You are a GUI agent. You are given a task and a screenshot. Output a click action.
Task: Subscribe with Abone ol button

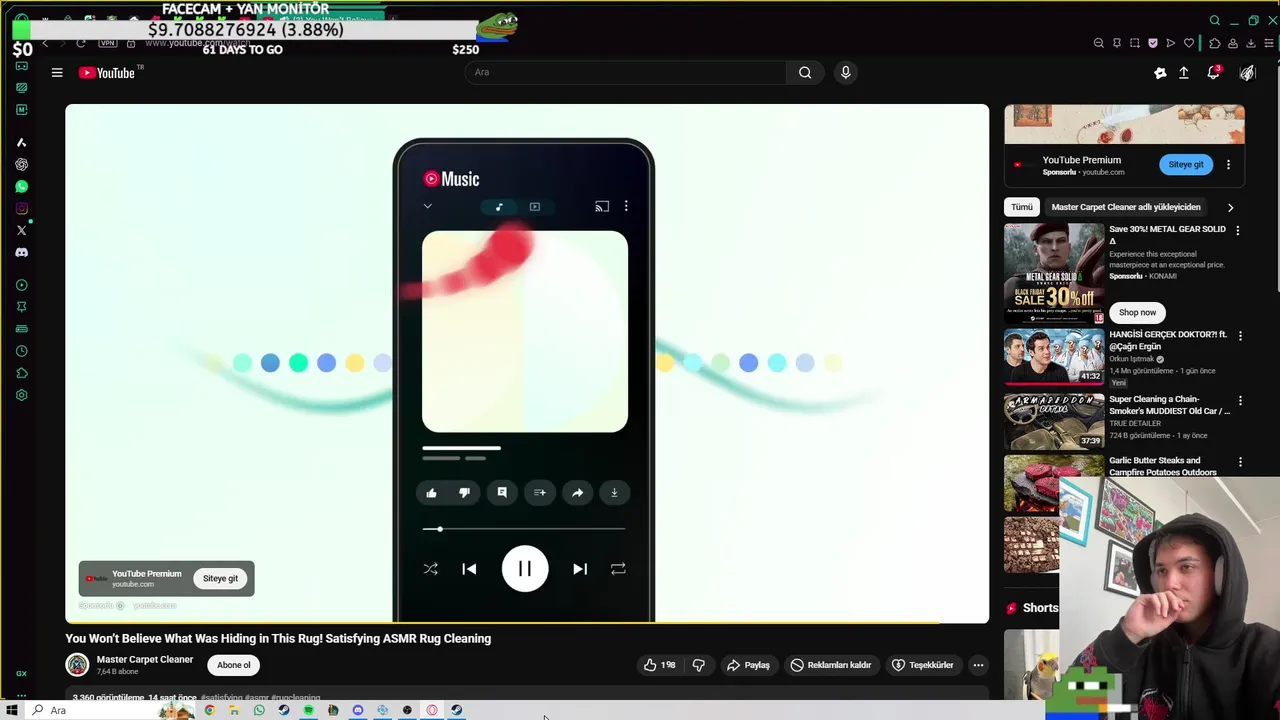coord(234,665)
